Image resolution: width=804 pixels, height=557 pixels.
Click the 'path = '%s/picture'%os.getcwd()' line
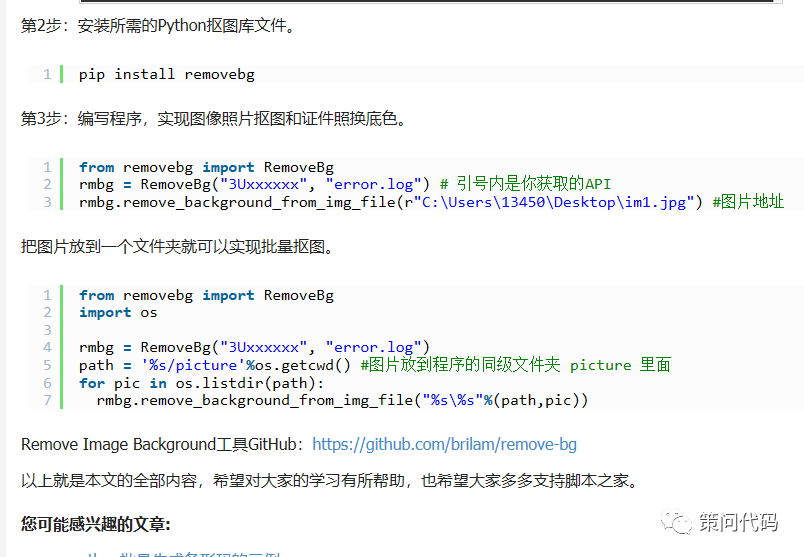(375, 365)
